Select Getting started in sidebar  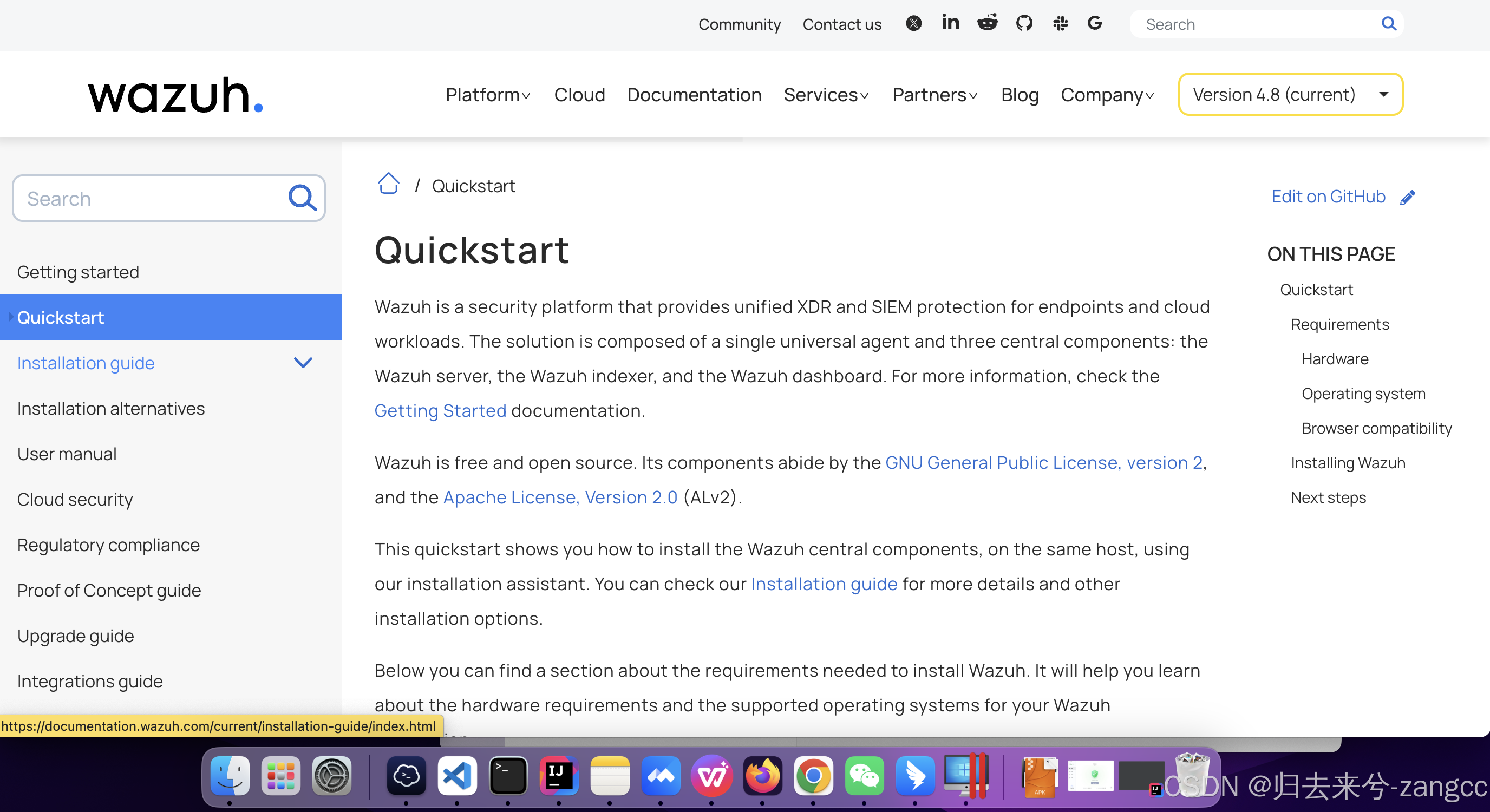pyautogui.click(x=78, y=272)
